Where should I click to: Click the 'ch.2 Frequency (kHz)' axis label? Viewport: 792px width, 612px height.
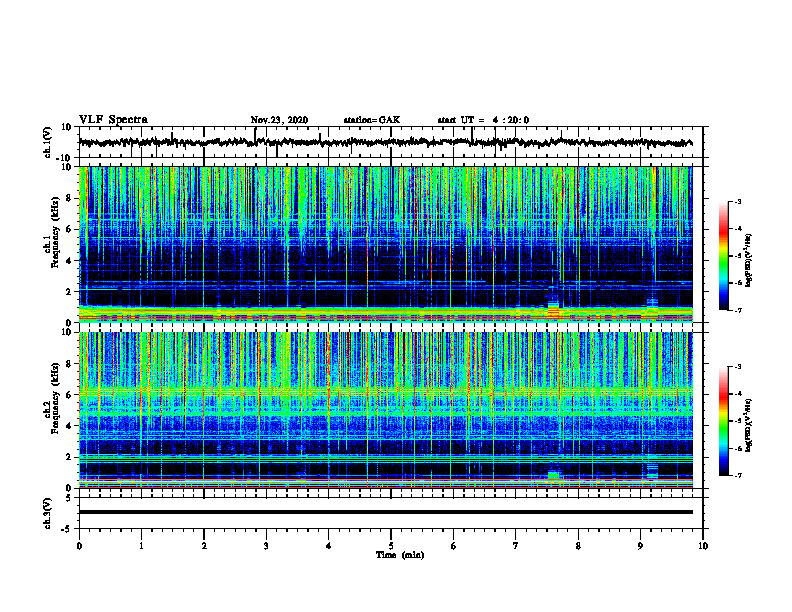[52, 398]
